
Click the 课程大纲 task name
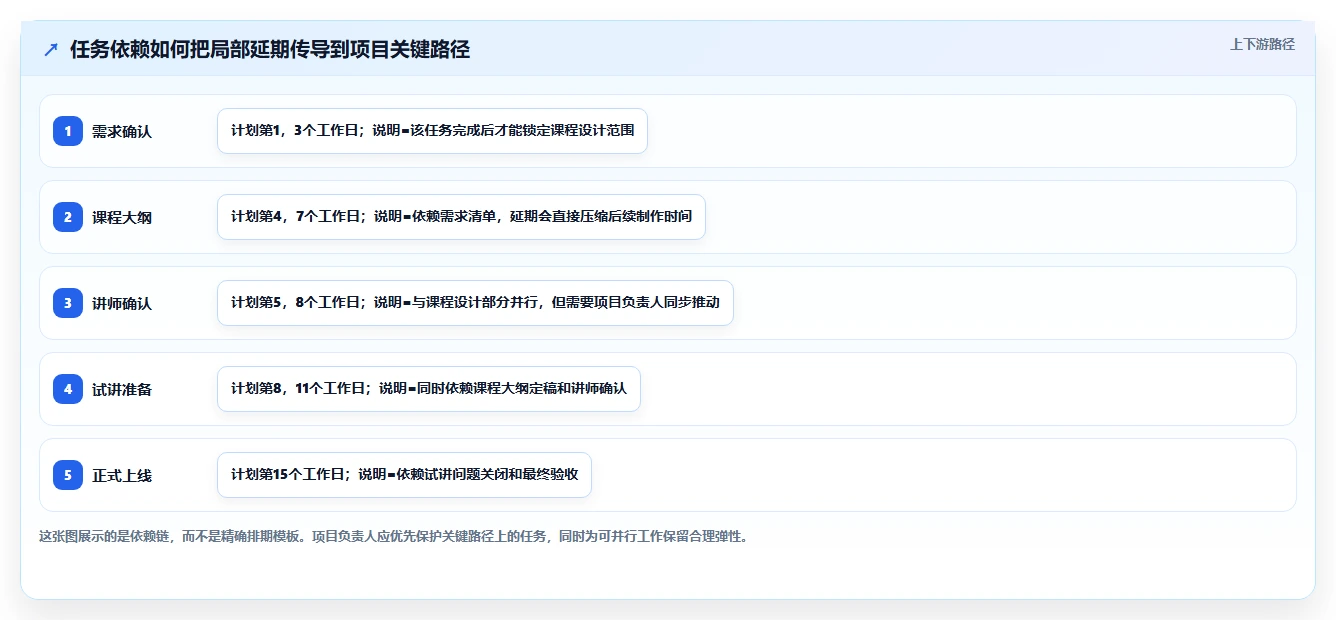coord(122,217)
